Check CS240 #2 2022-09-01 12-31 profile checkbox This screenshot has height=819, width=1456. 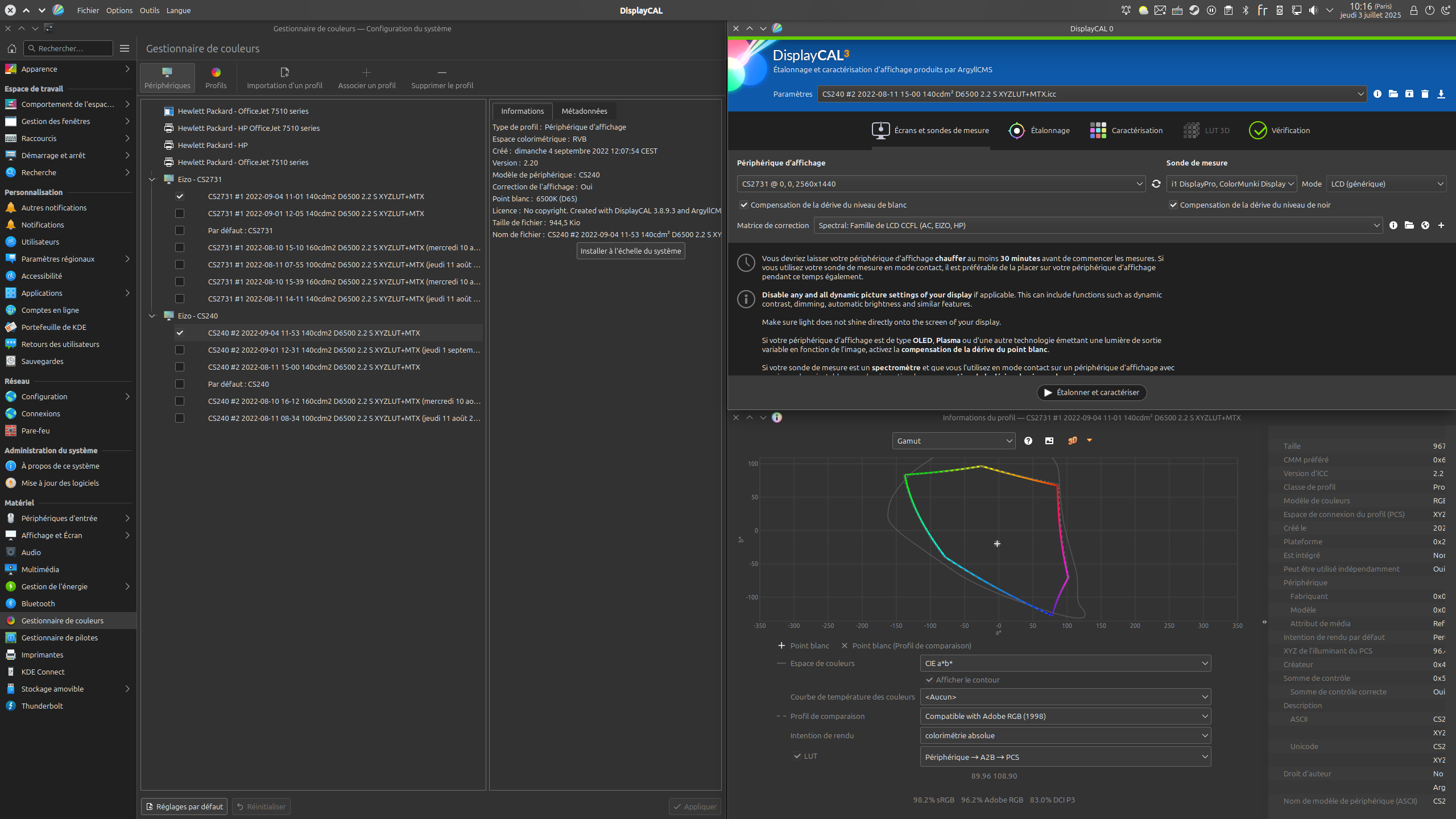(180, 350)
